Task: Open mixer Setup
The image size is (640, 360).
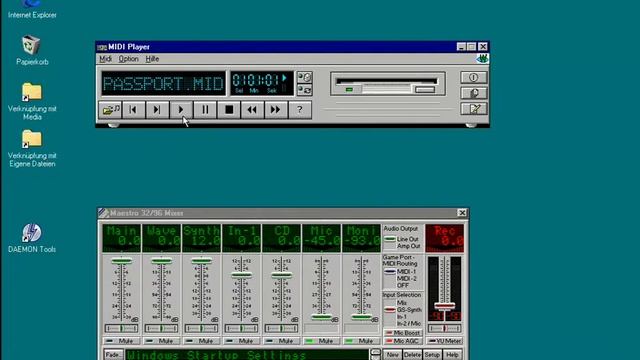Action: pos(432,355)
